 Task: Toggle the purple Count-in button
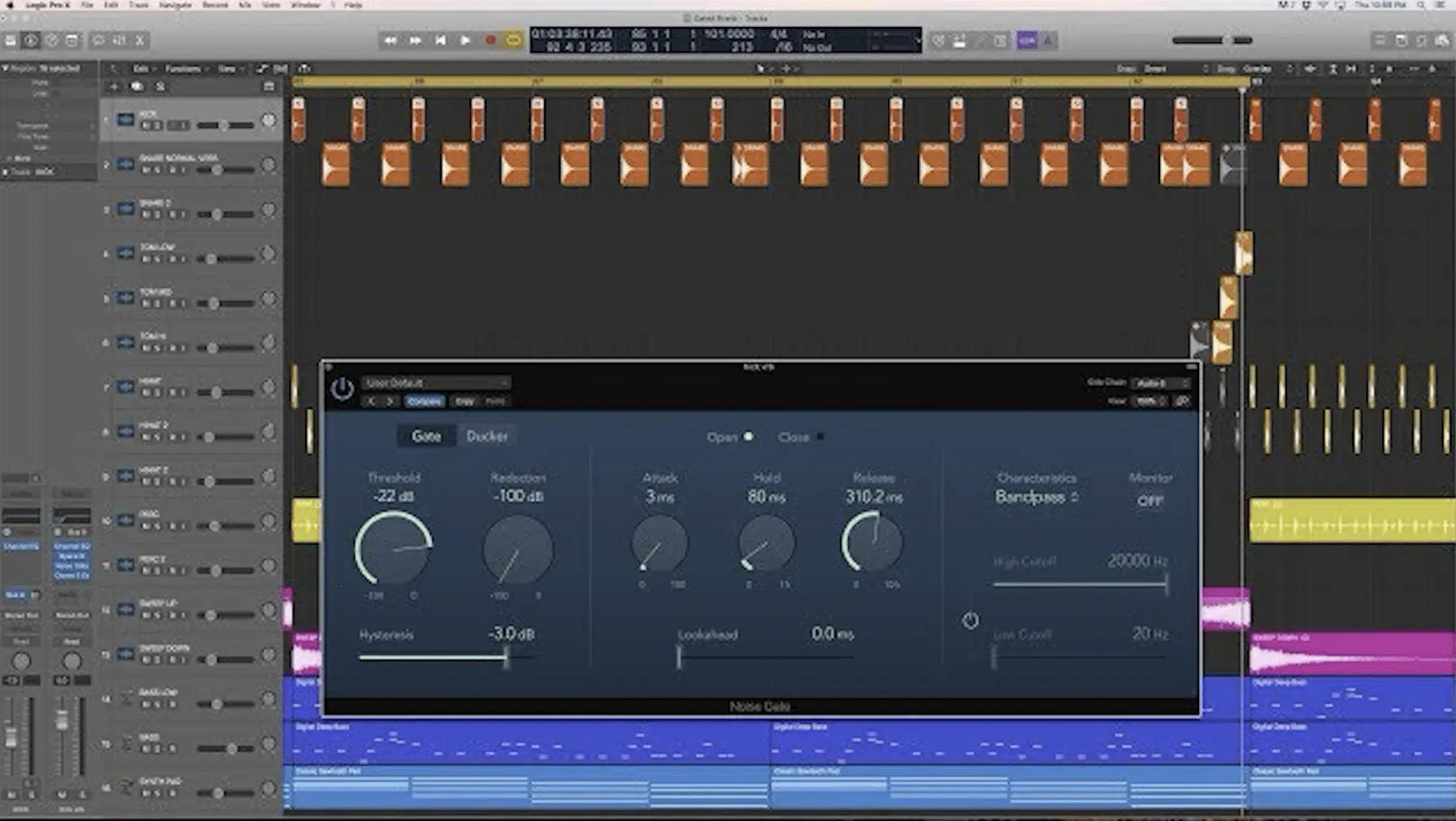[x=1027, y=40]
